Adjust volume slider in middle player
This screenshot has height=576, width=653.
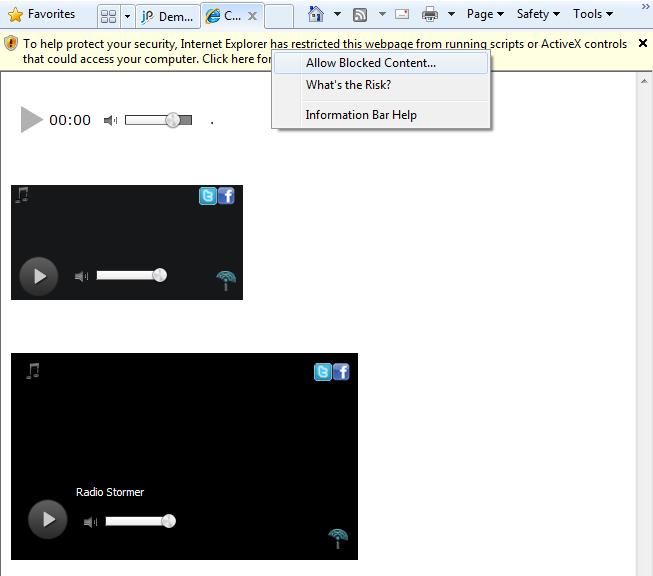(132, 275)
